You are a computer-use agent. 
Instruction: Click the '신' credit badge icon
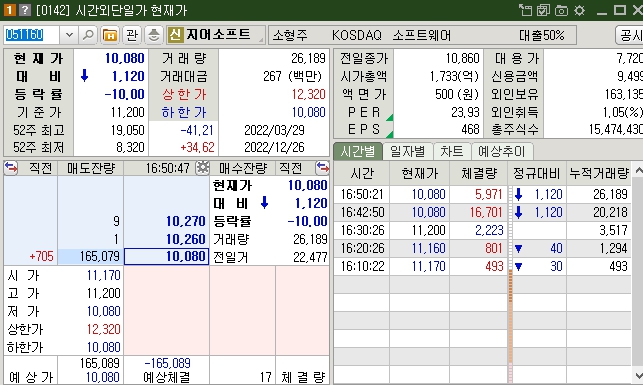[x=175, y=35]
